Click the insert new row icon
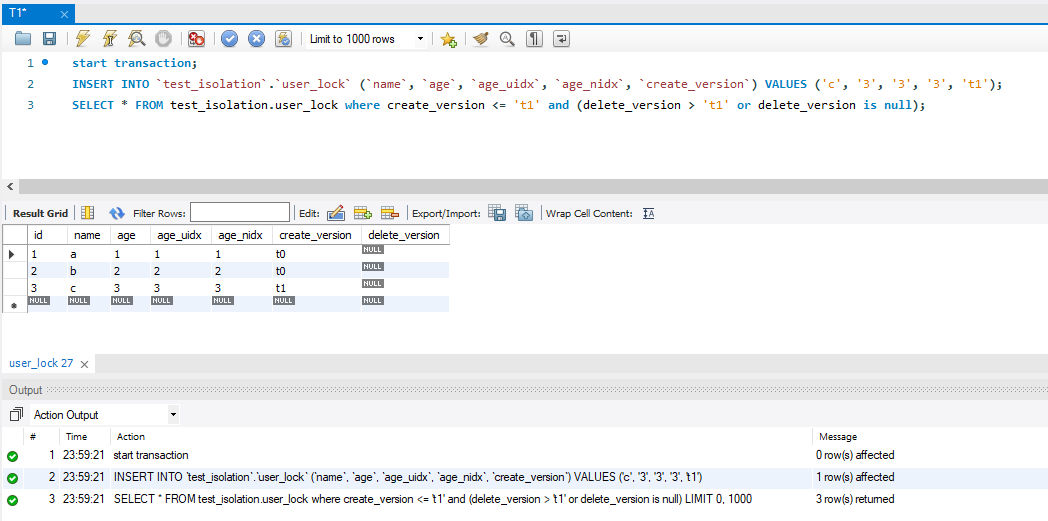Image resolution: width=1048 pixels, height=521 pixels. pos(362,213)
